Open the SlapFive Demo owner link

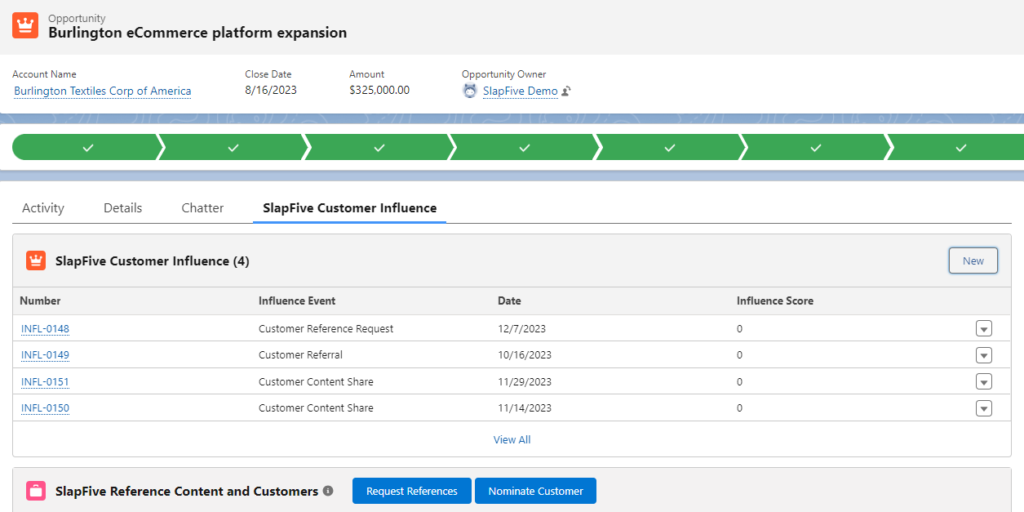(520, 91)
